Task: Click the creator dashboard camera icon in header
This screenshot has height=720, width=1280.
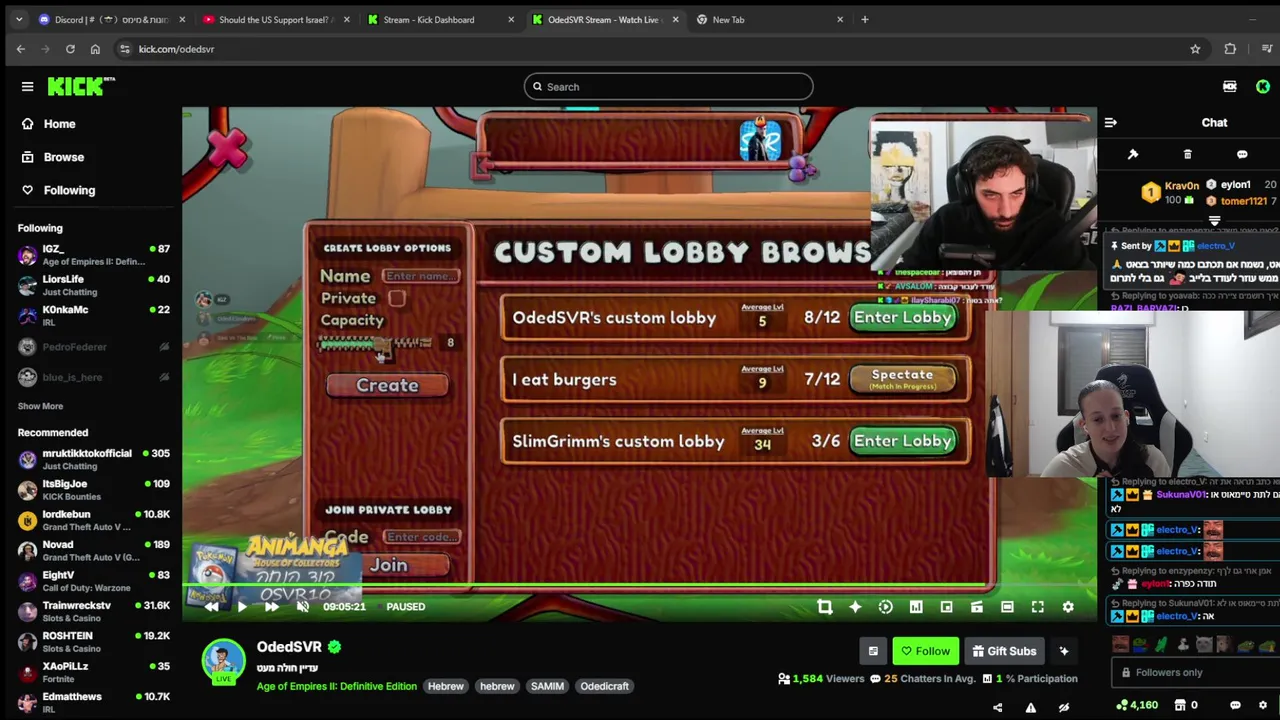Action: point(1229,87)
